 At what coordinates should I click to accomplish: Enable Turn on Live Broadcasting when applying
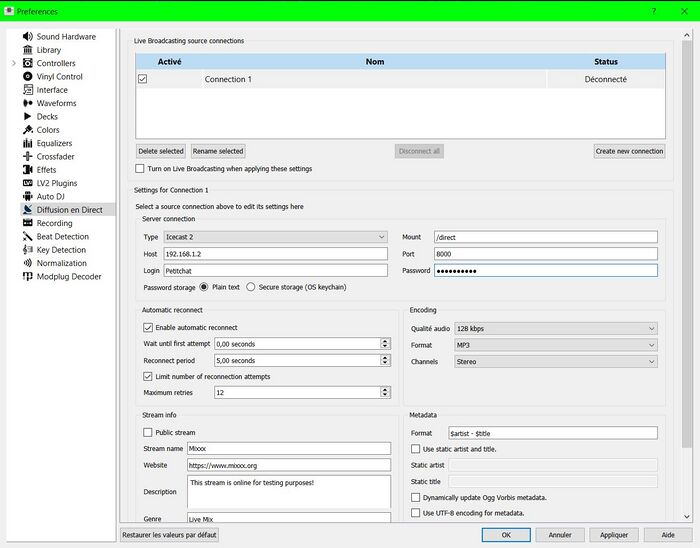point(140,169)
